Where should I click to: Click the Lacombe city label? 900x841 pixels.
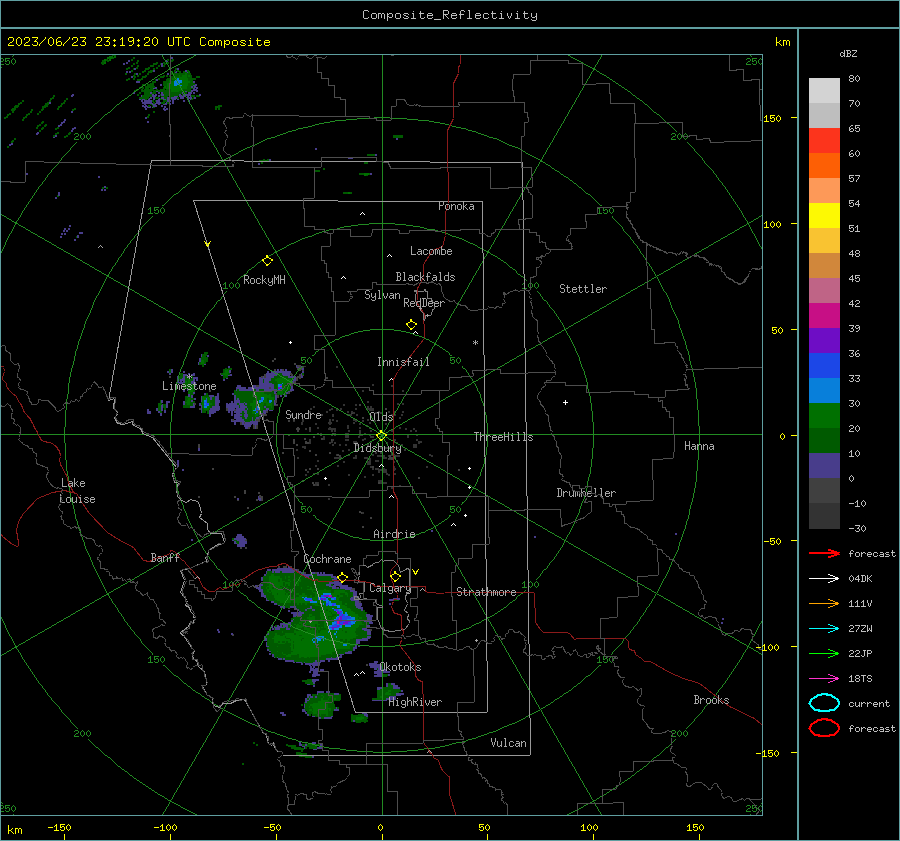click(431, 251)
